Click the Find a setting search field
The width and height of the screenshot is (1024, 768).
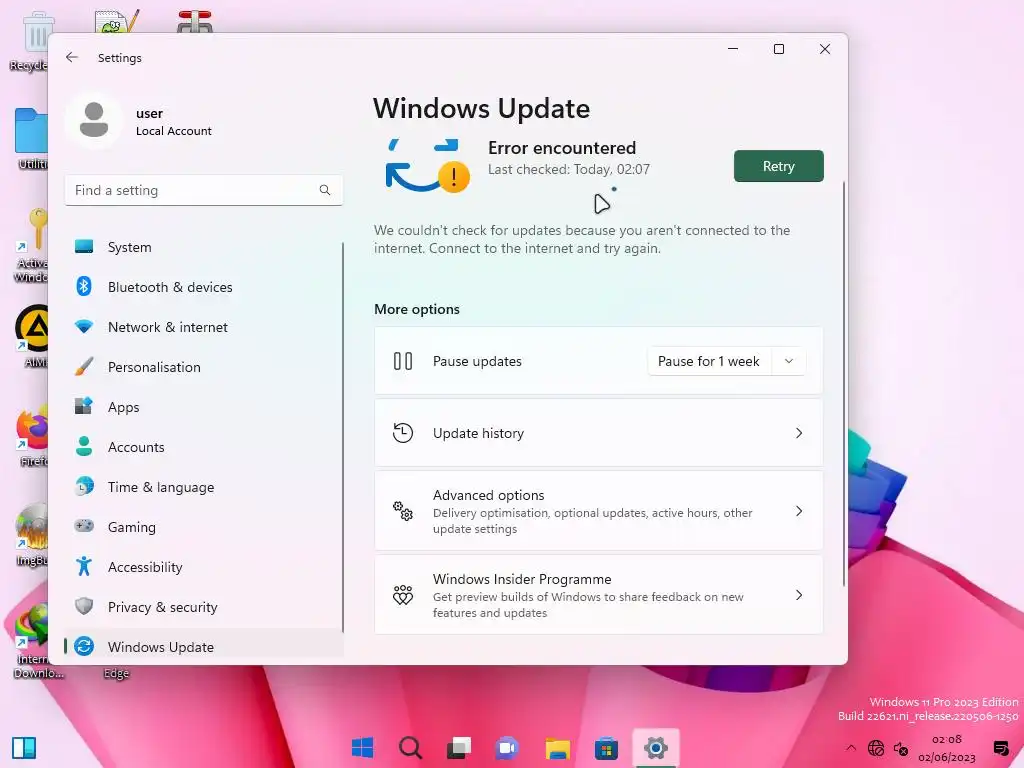click(x=204, y=190)
